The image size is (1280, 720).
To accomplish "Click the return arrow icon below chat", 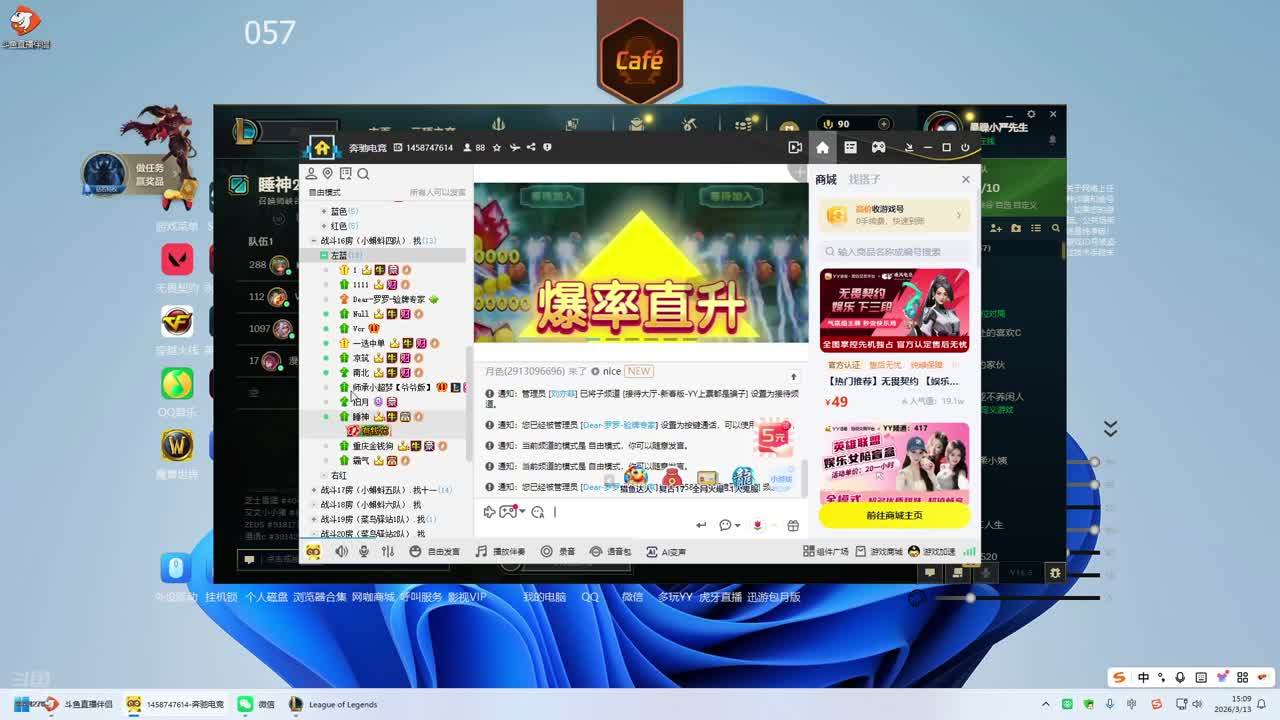I will (701, 525).
